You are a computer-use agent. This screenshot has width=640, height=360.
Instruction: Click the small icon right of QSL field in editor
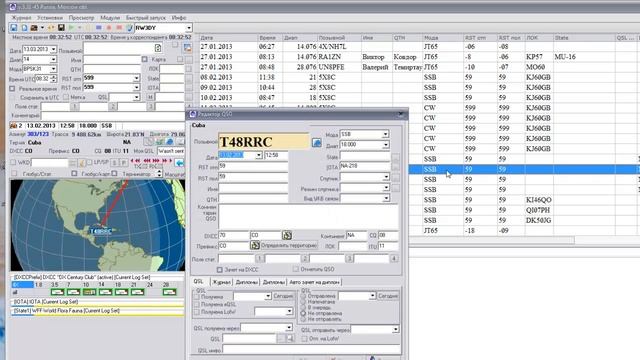point(290,338)
